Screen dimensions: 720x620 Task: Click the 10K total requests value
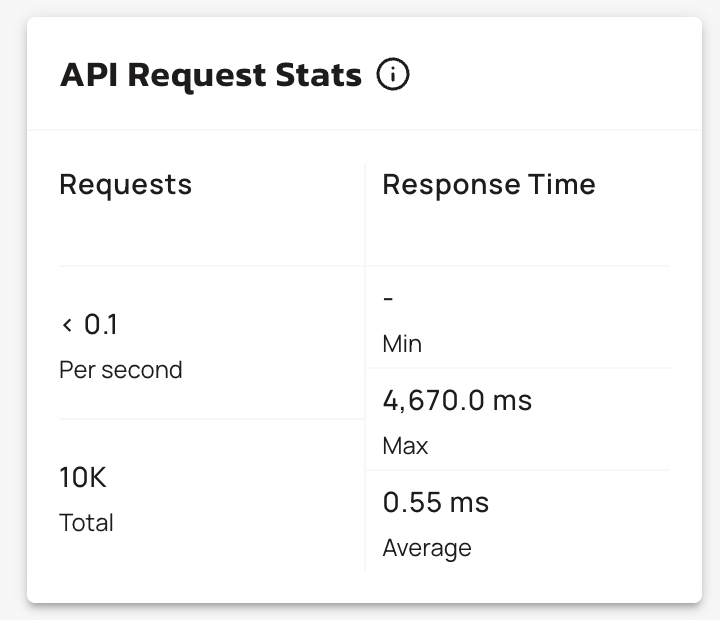point(82,478)
